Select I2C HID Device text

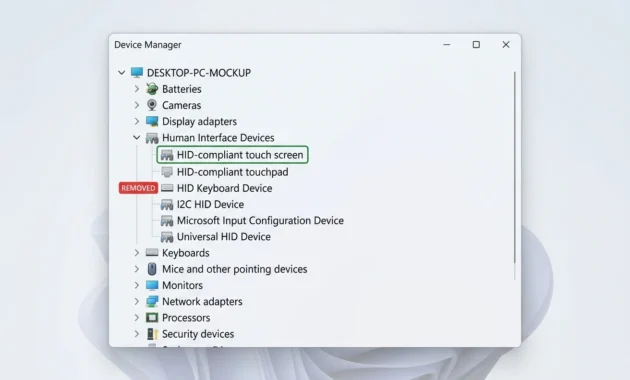[211, 204]
